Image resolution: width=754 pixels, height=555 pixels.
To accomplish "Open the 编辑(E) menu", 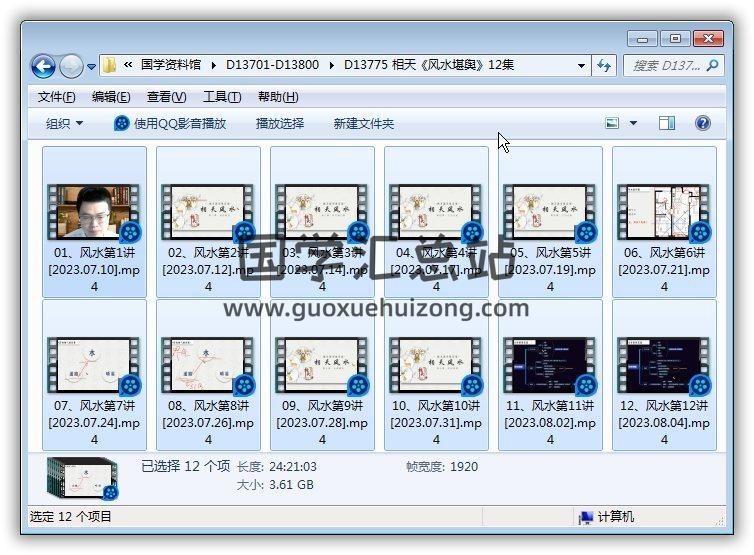I will tap(111, 97).
